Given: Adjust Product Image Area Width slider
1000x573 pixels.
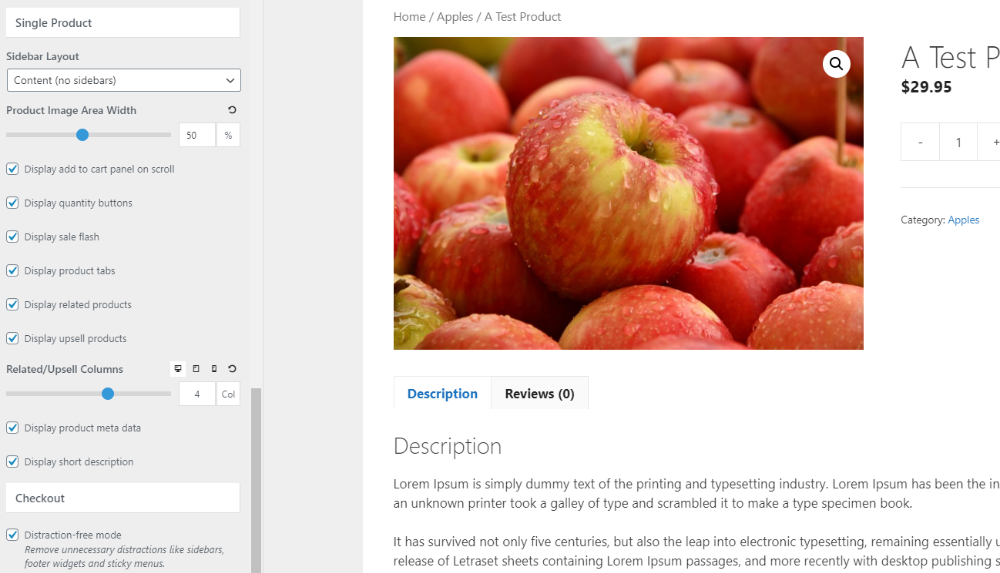Looking at the screenshot, I should click(82, 135).
